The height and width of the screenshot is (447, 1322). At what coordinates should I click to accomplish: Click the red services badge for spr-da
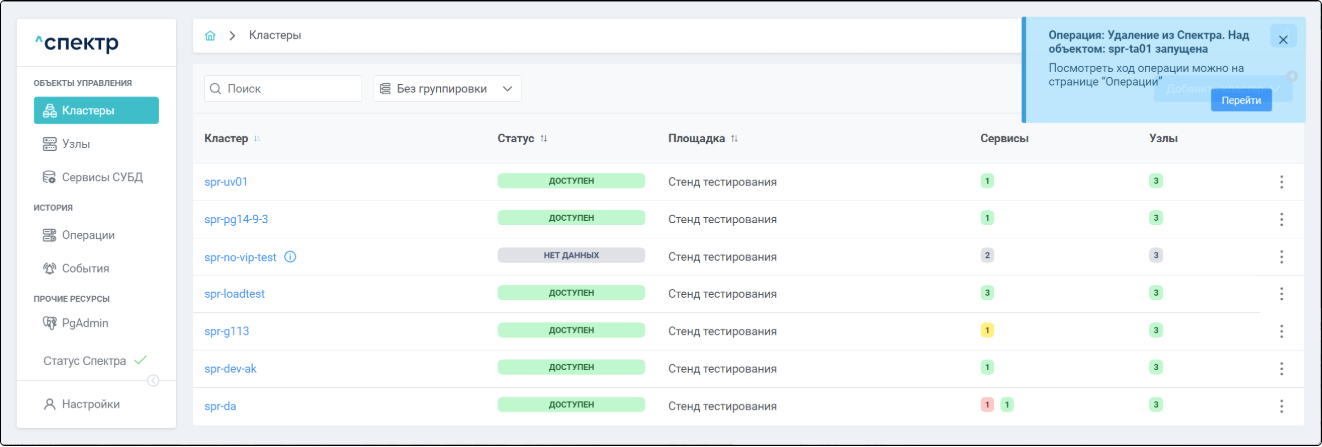tap(987, 405)
